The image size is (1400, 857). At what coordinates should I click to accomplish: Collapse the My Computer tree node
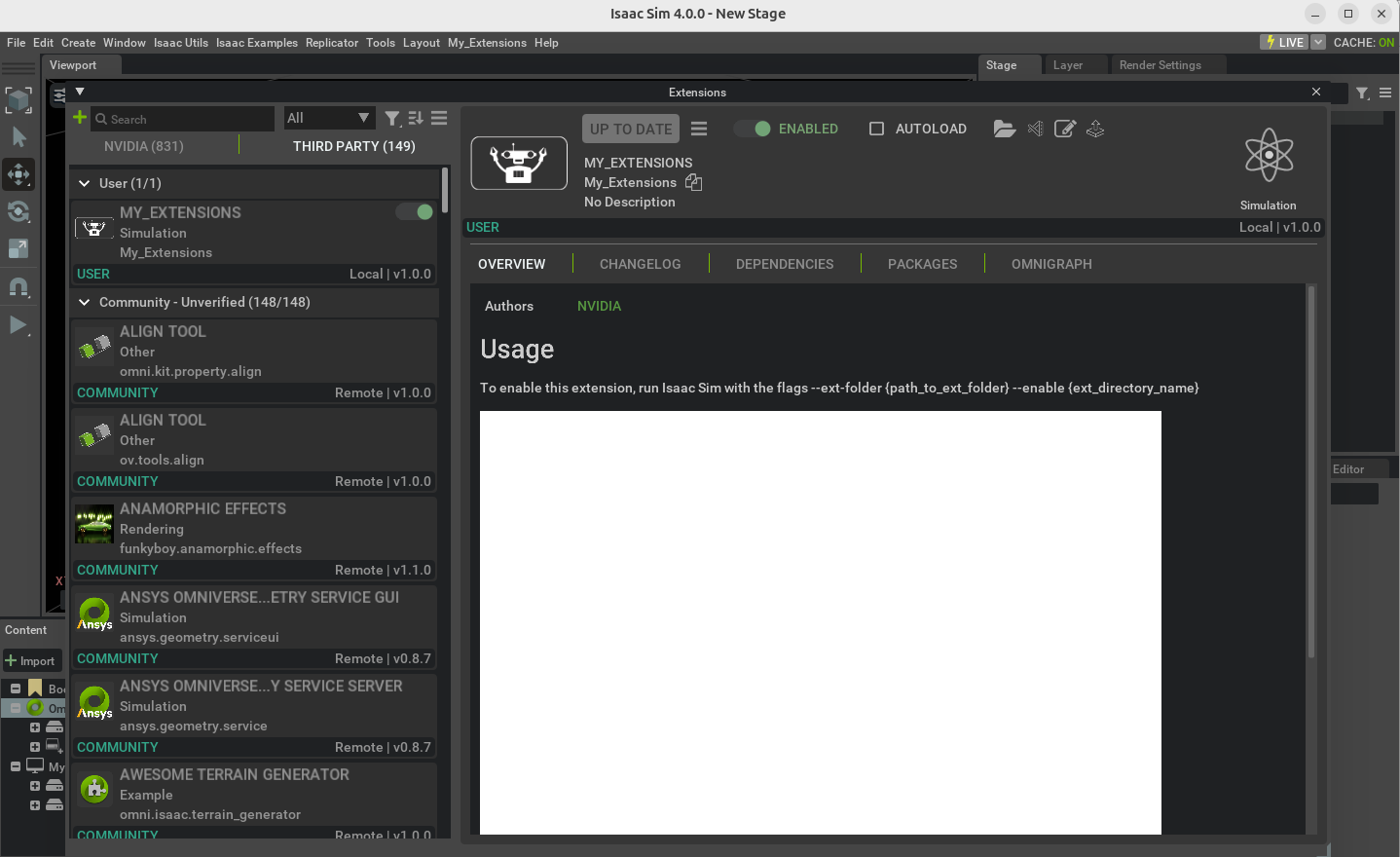tap(16, 766)
